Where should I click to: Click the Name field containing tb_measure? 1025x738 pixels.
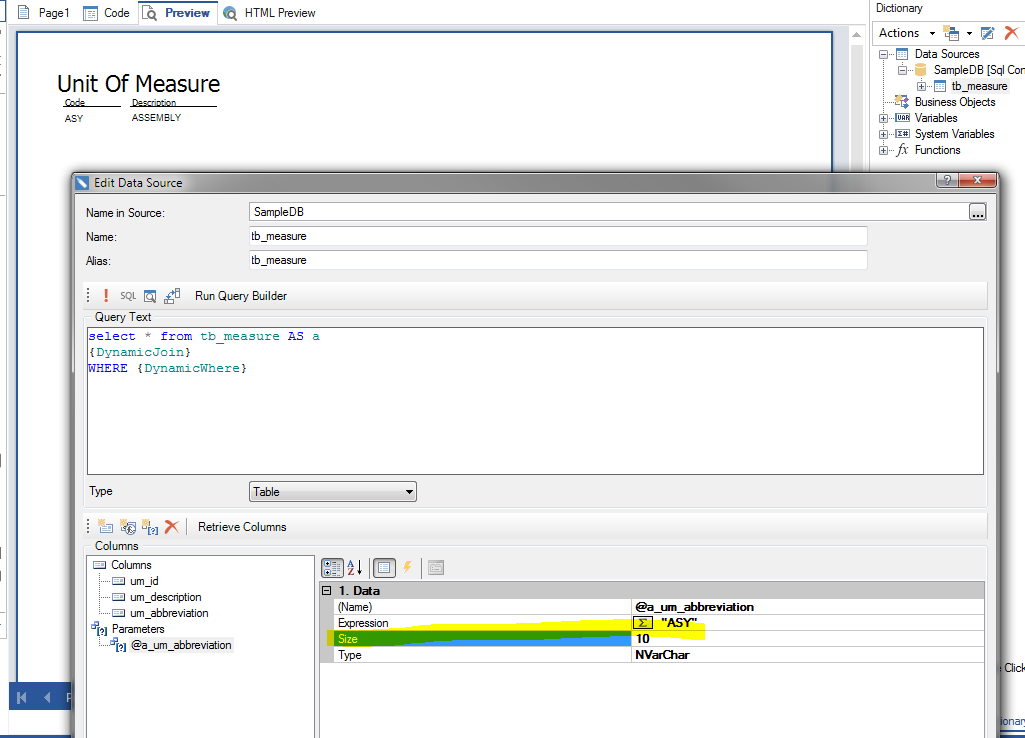pyautogui.click(x=558, y=236)
